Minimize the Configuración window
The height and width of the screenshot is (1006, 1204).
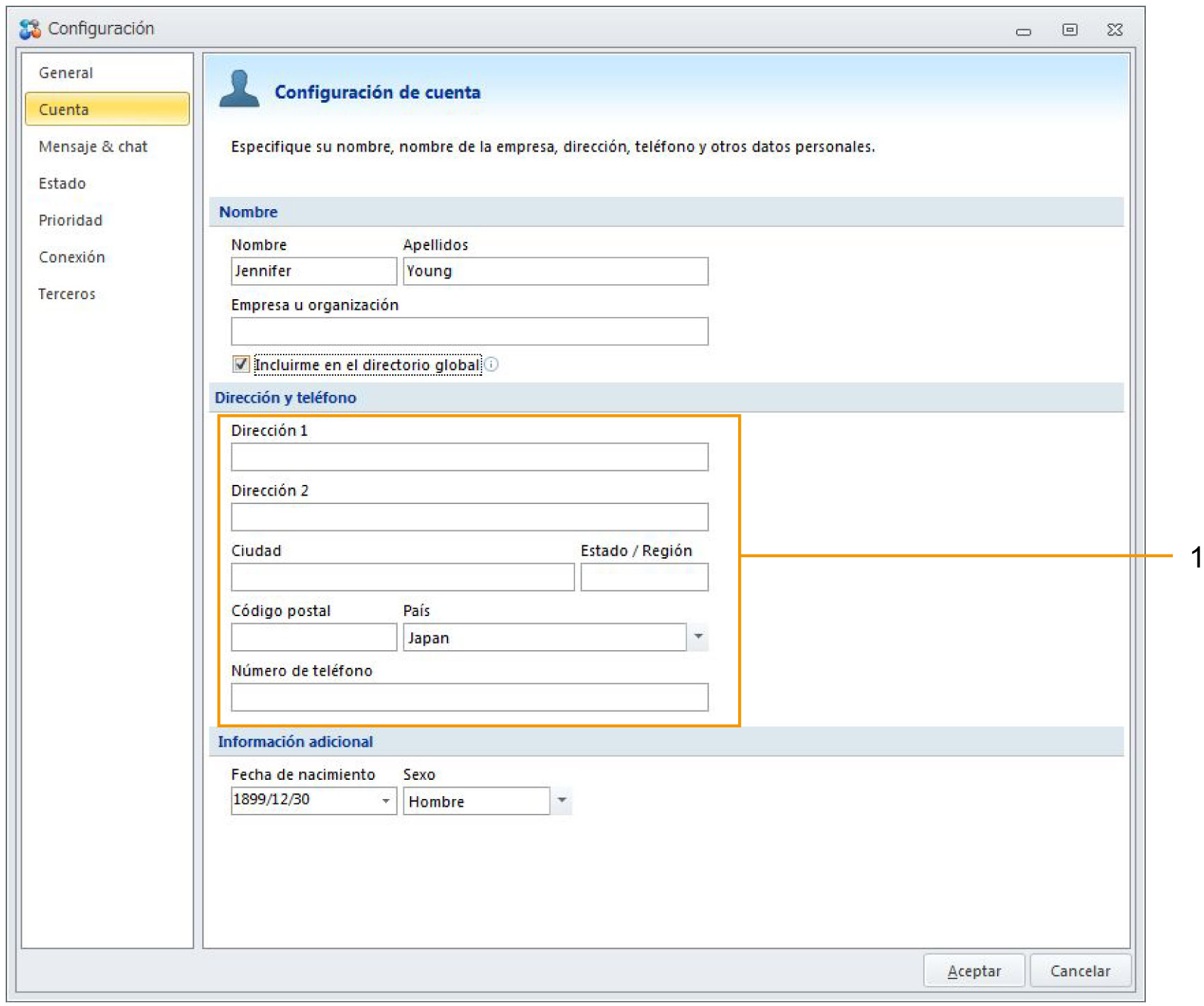[1022, 30]
